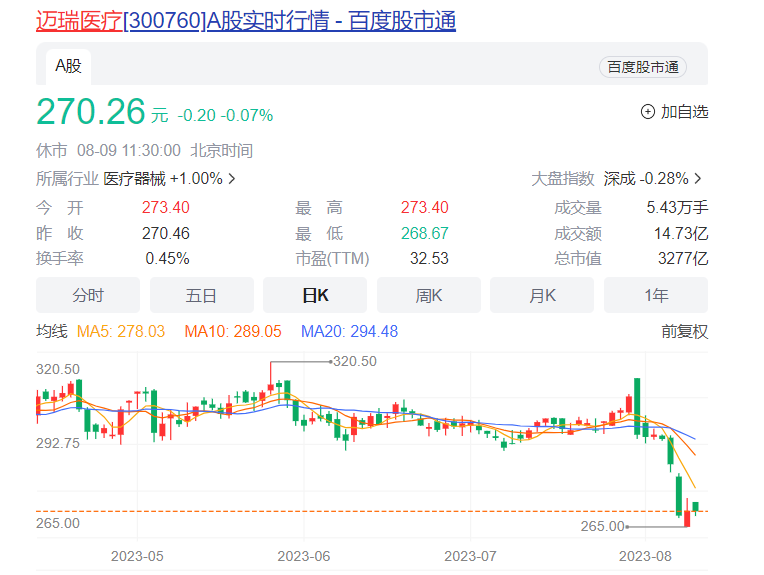
Task: Click the MA5: 278.03 legend value
Action: pos(121,332)
